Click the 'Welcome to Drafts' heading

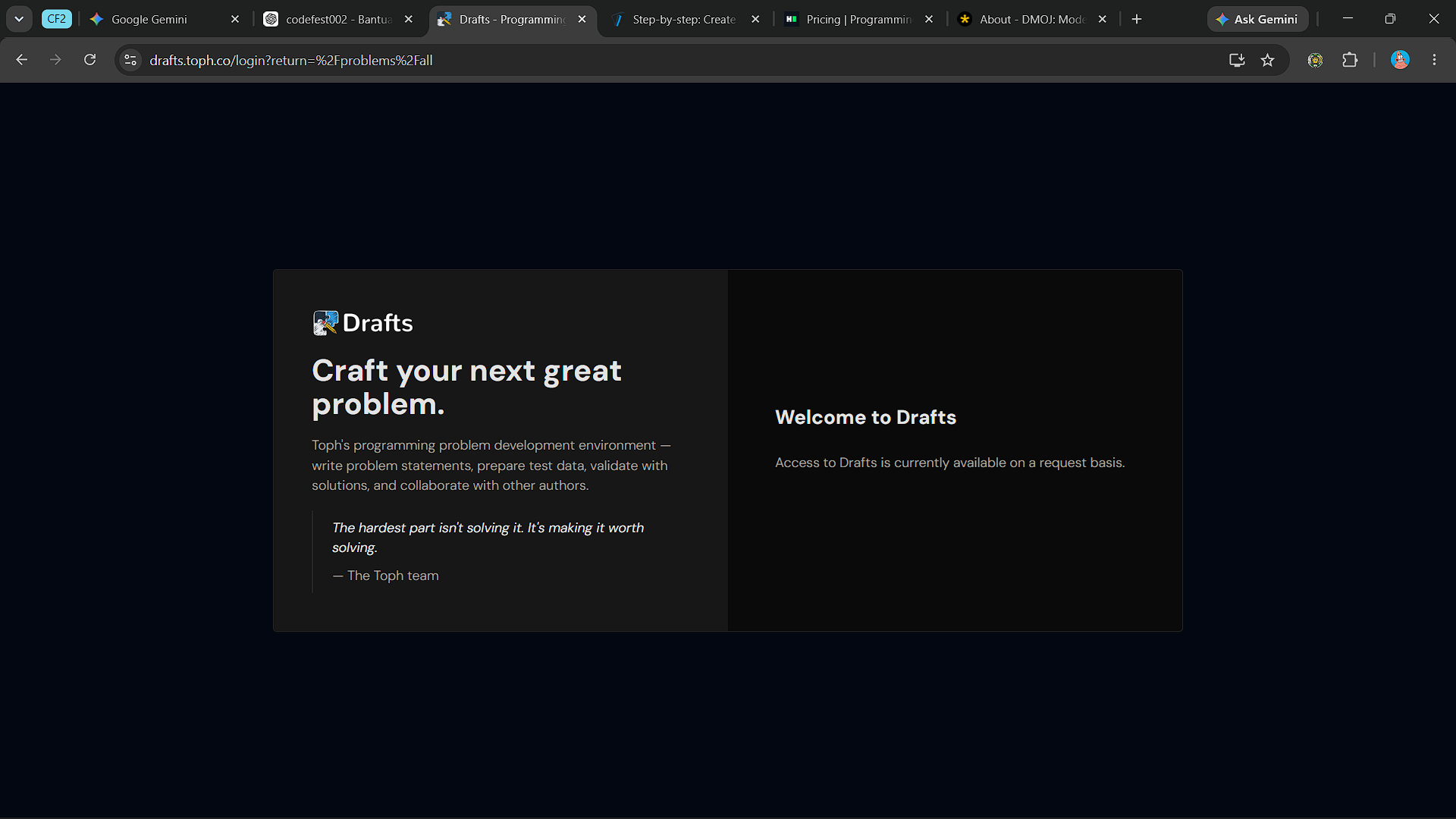pyautogui.click(x=865, y=417)
